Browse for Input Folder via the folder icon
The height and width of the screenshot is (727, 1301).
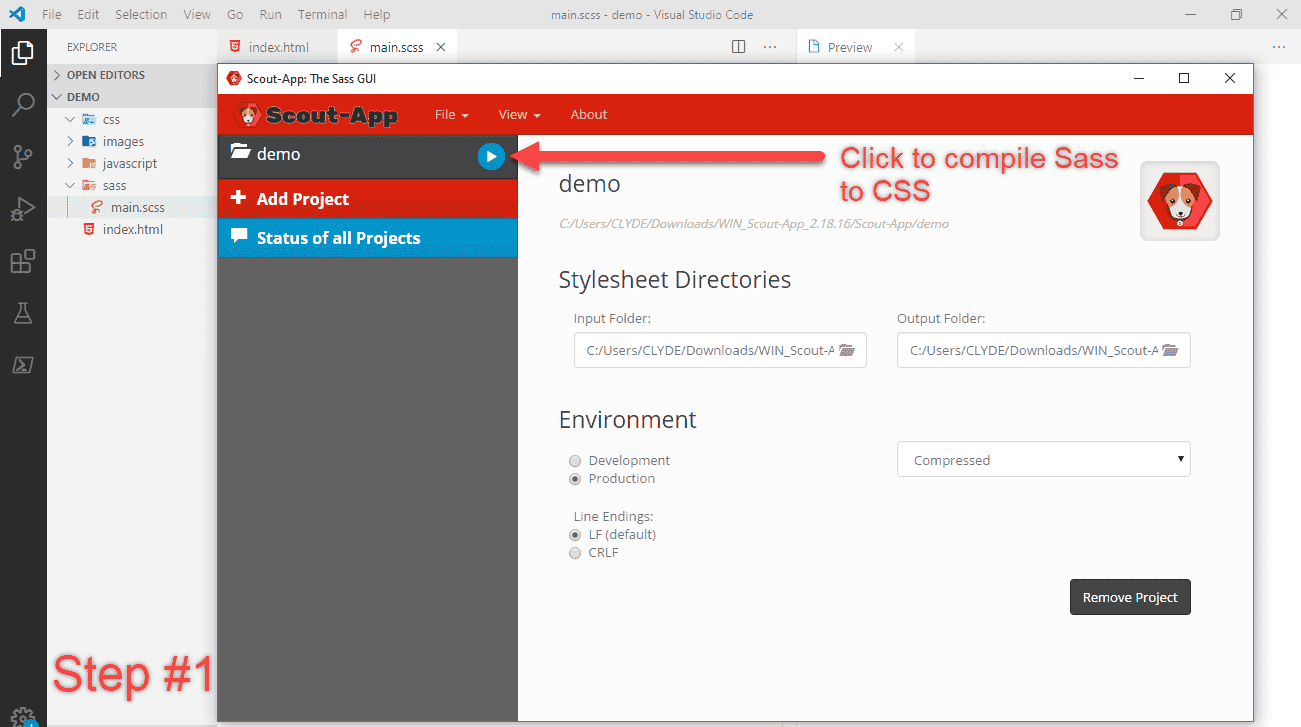(x=847, y=350)
